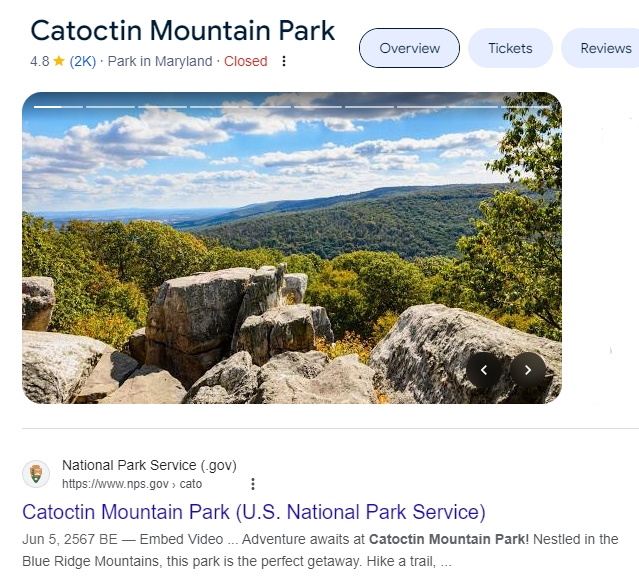Show the next park photo
639x585 pixels.
[528, 370]
